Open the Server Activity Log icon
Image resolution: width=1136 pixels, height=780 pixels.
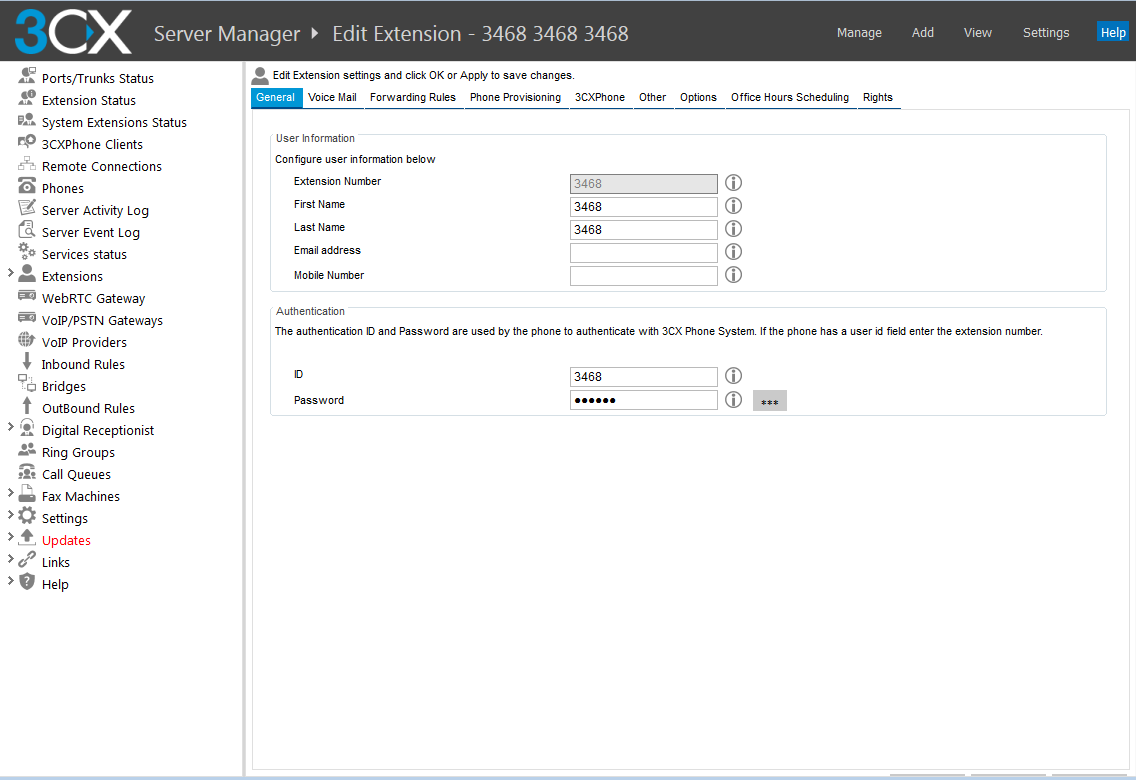(x=27, y=209)
